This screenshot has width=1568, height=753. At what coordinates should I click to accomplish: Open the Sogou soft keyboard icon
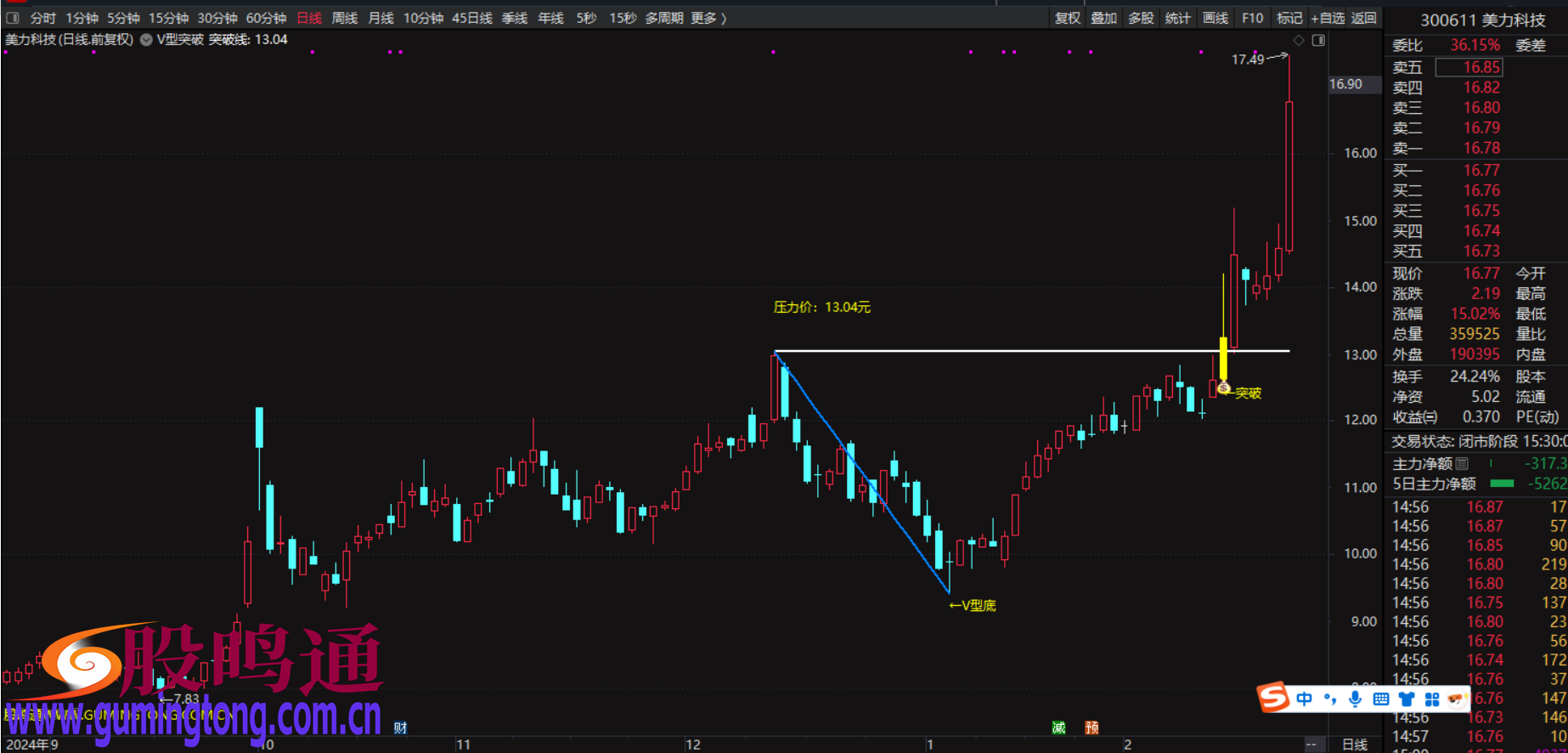tap(1380, 699)
